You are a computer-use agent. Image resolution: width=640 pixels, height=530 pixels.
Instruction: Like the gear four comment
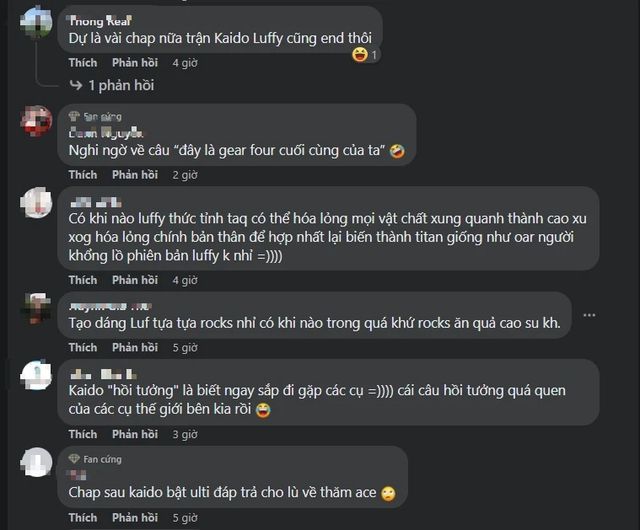coord(83,175)
